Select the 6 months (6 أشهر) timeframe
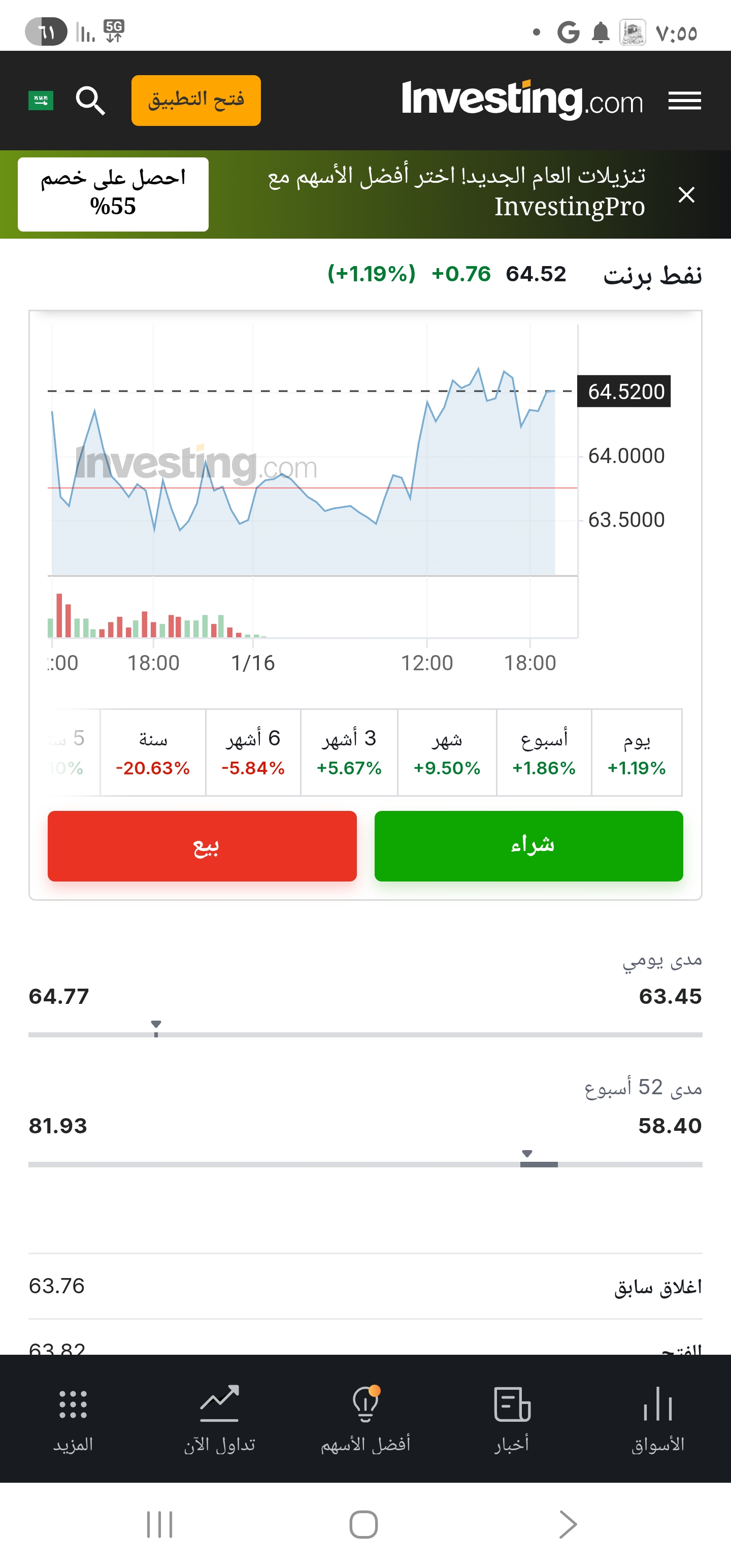The height and width of the screenshot is (1568, 731). [253, 753]
